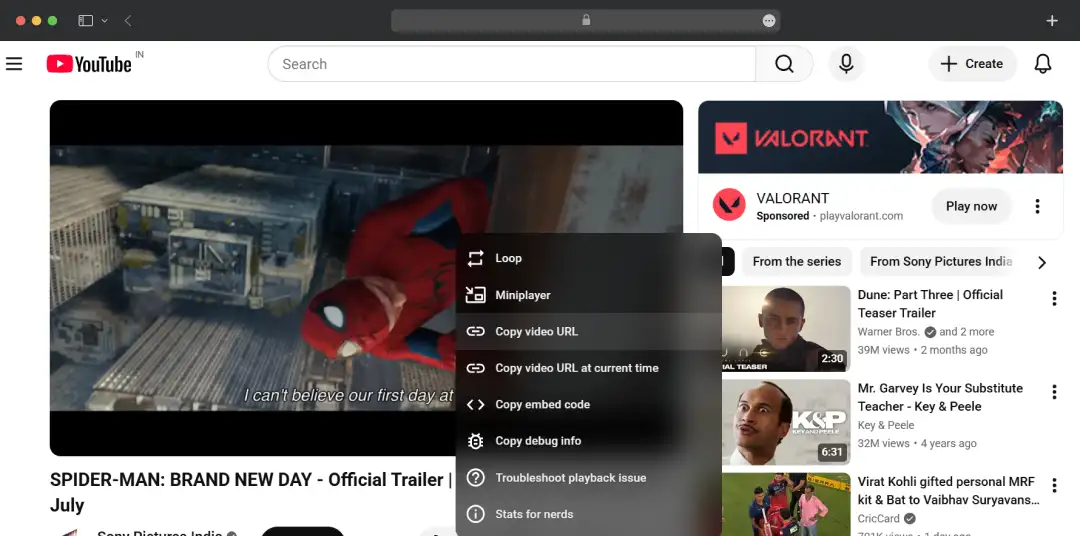
Task: Open a new tab with plus icon
Action: pos(1052,21)
